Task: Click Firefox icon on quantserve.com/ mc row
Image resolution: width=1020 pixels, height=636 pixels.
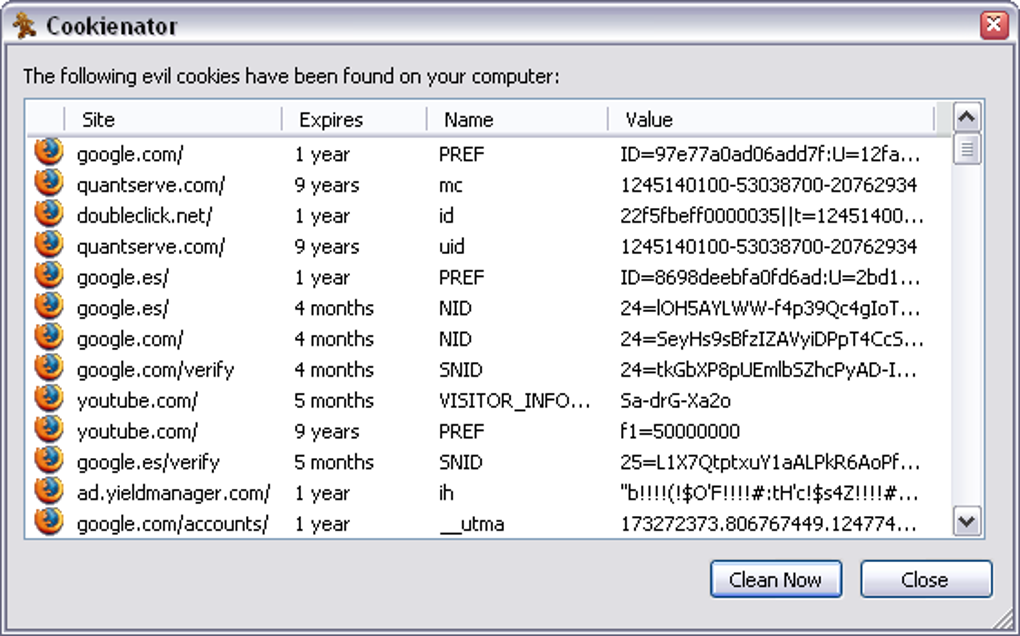Action: click(49, 183)
